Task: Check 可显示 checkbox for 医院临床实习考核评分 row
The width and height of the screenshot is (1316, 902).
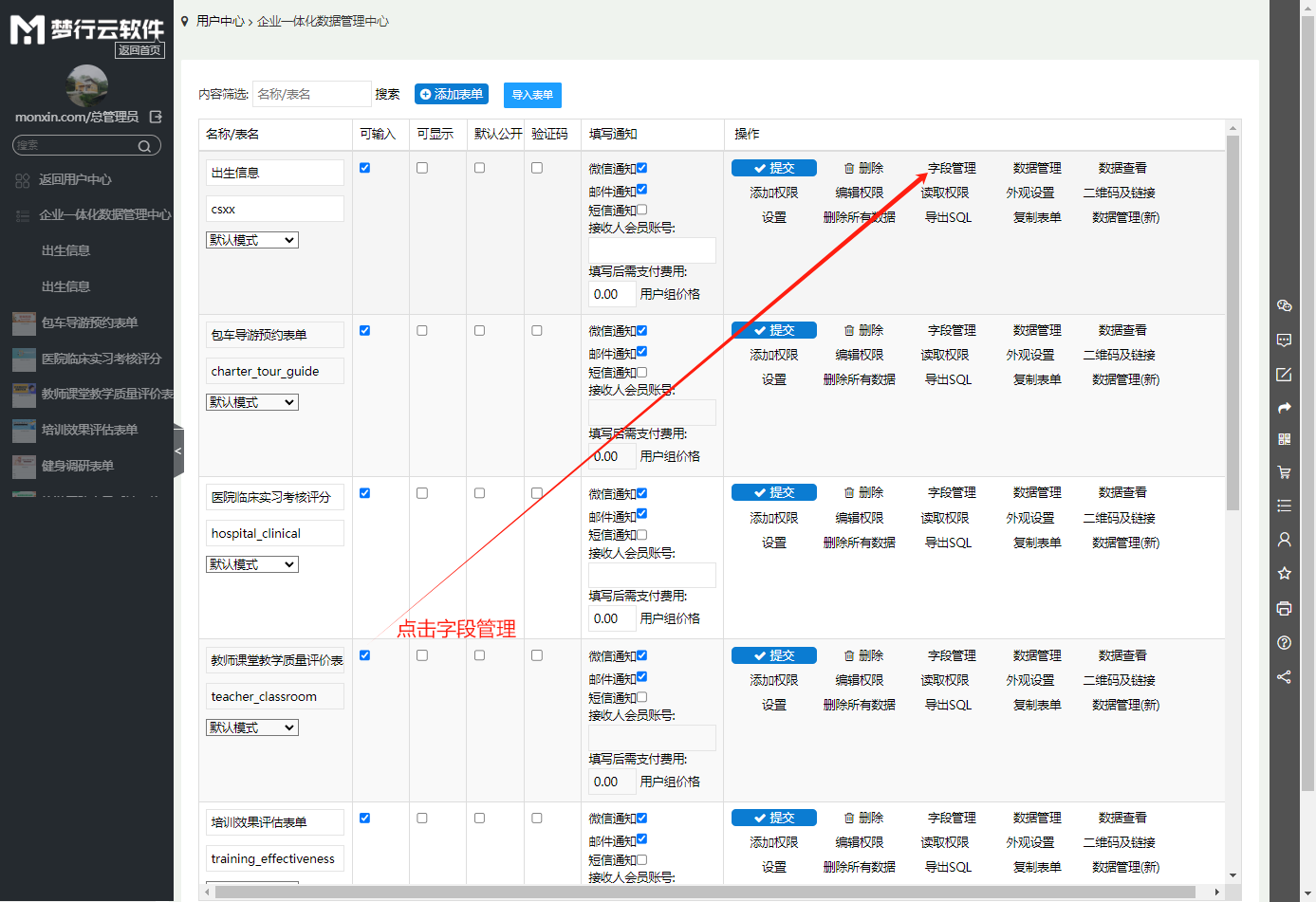Action: coord(422,493)
